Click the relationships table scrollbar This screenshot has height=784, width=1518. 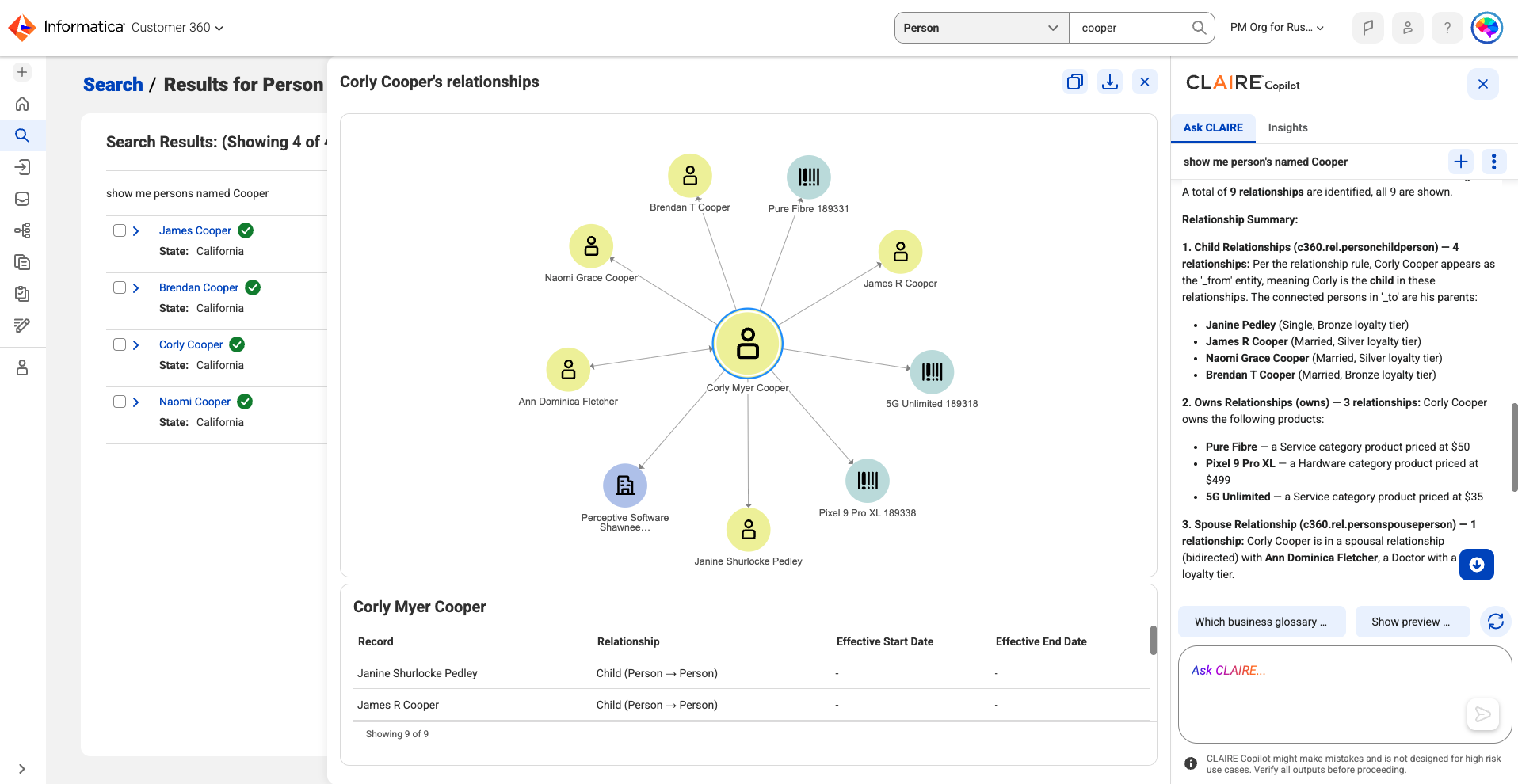pos(1154,640)
